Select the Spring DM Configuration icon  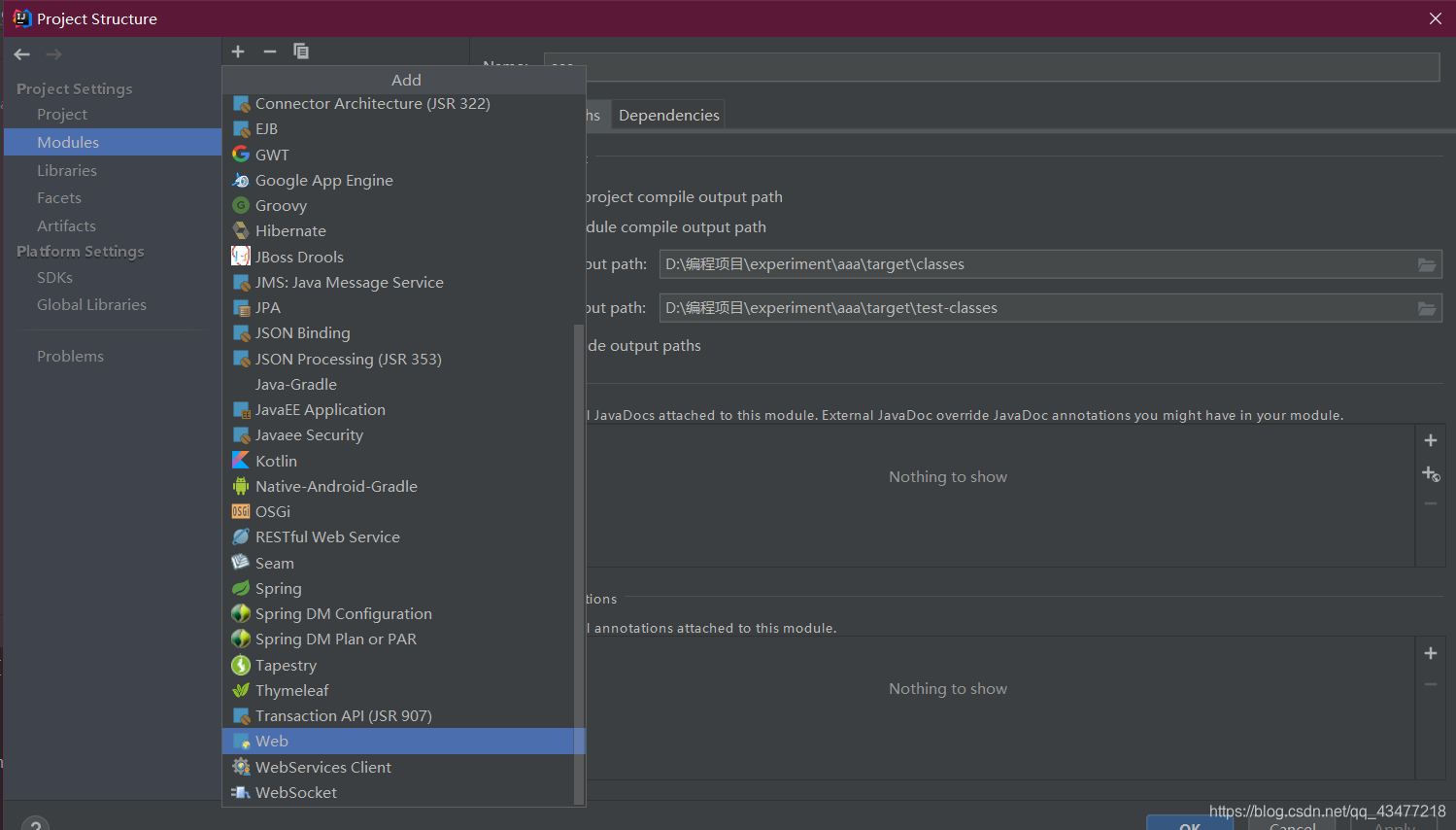click(241, 613)
